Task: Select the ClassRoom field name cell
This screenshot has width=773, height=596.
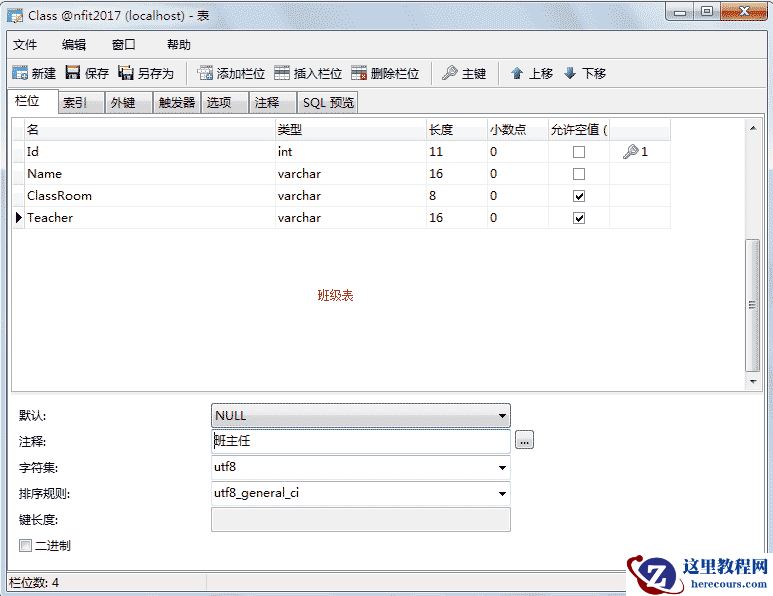Action: click(x=149, y=196)
